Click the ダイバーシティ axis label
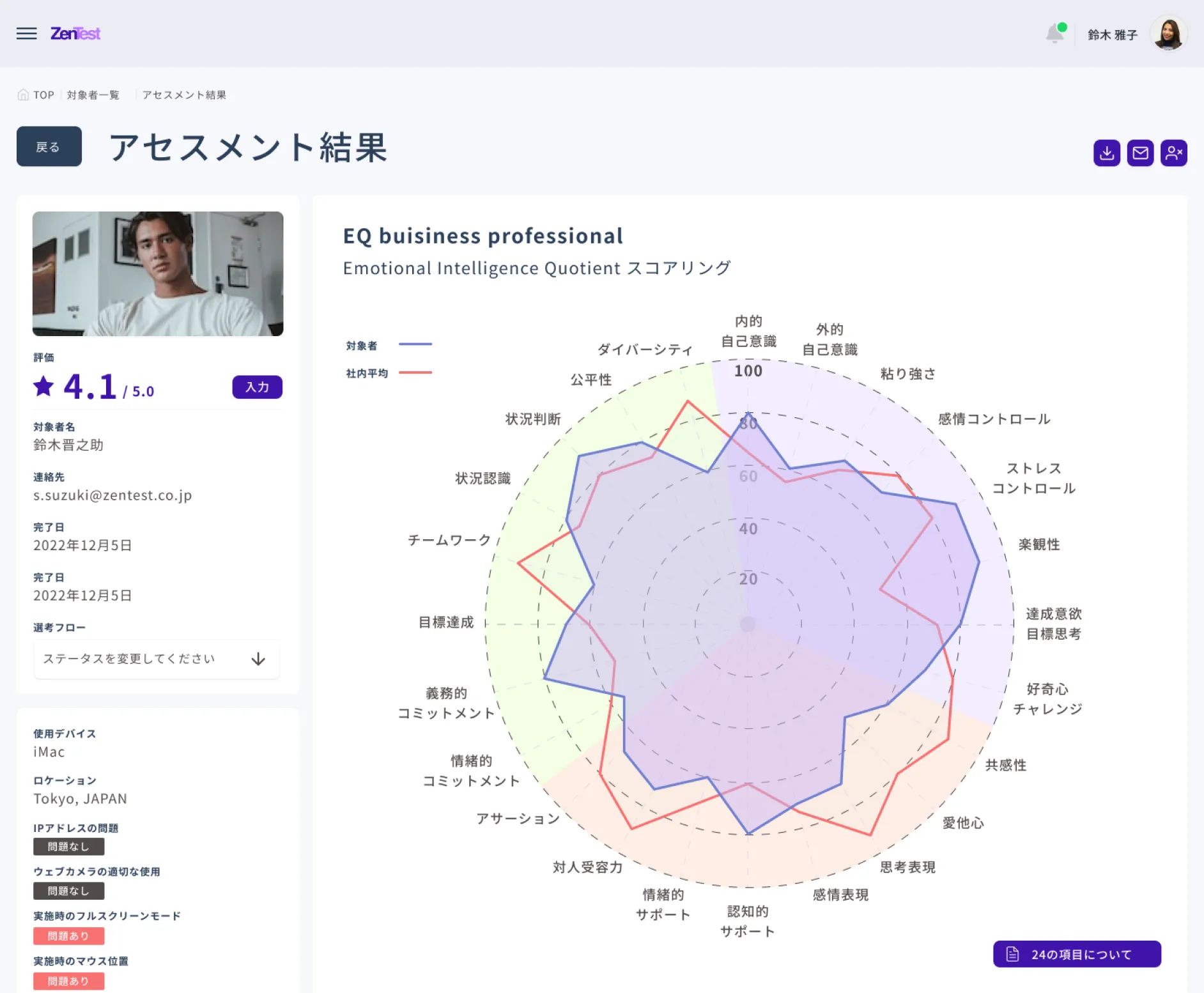 (645, 350)
